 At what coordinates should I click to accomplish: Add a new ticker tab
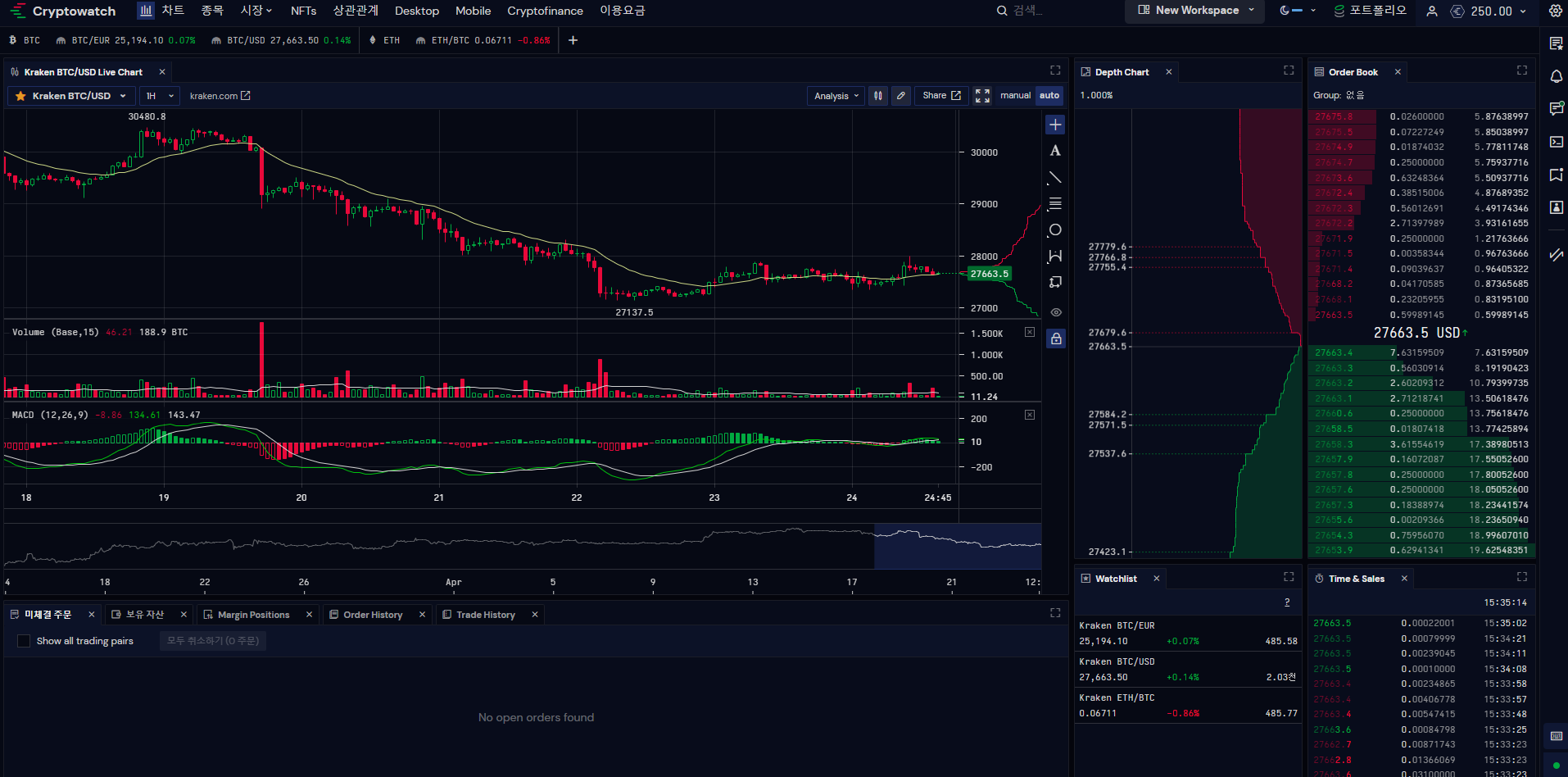(573, 40)
